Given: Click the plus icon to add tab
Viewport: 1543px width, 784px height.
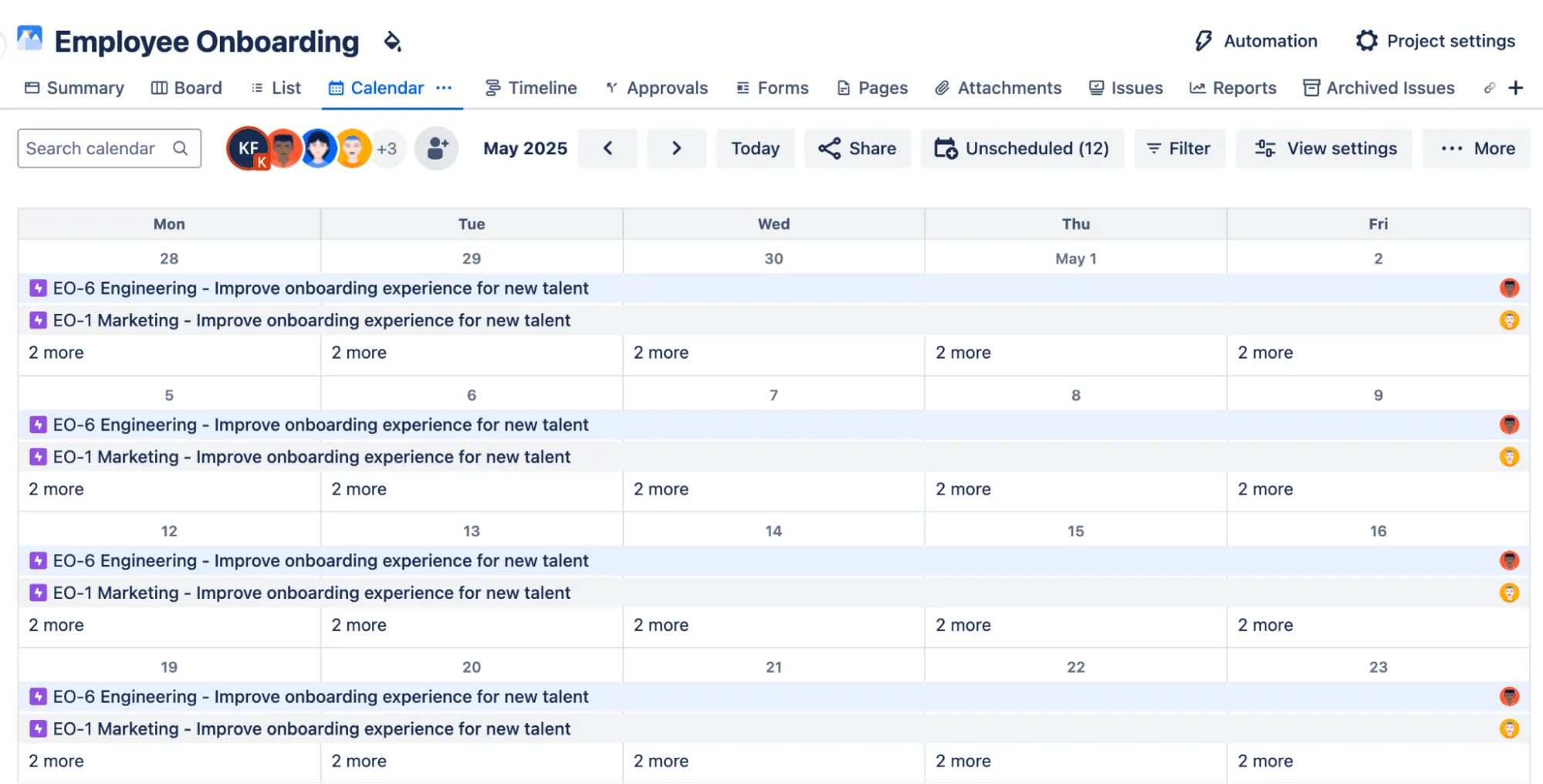Looking at the screenshot, I should pos(1516,88).
